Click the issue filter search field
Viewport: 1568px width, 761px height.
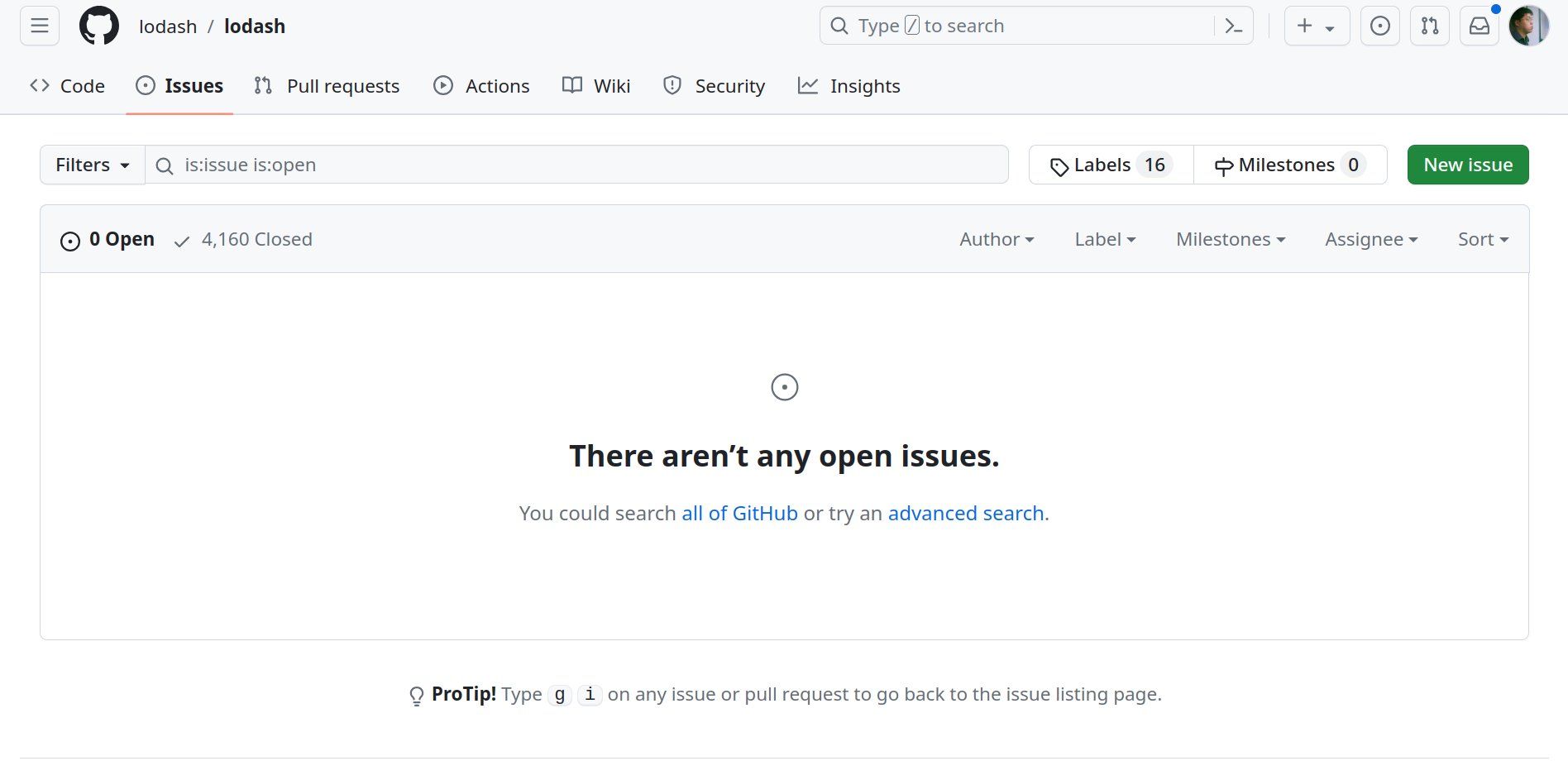click(576, 165)
